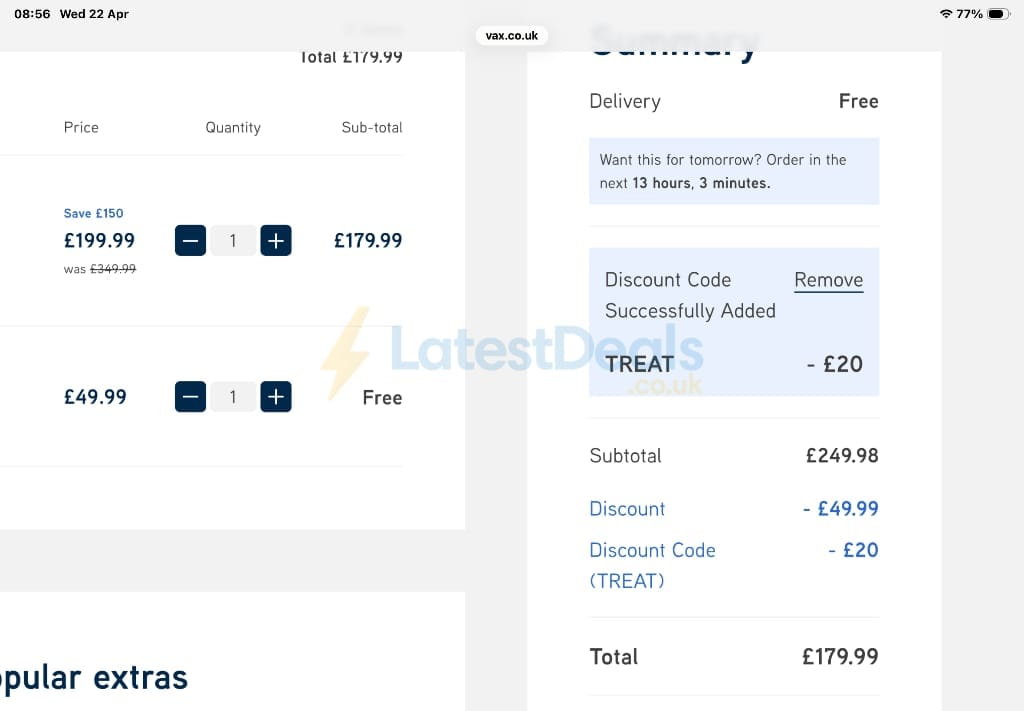Tap the Total £179.99 amount in summary
Screen dimensions: 1024x711
(x=840, y=656)
